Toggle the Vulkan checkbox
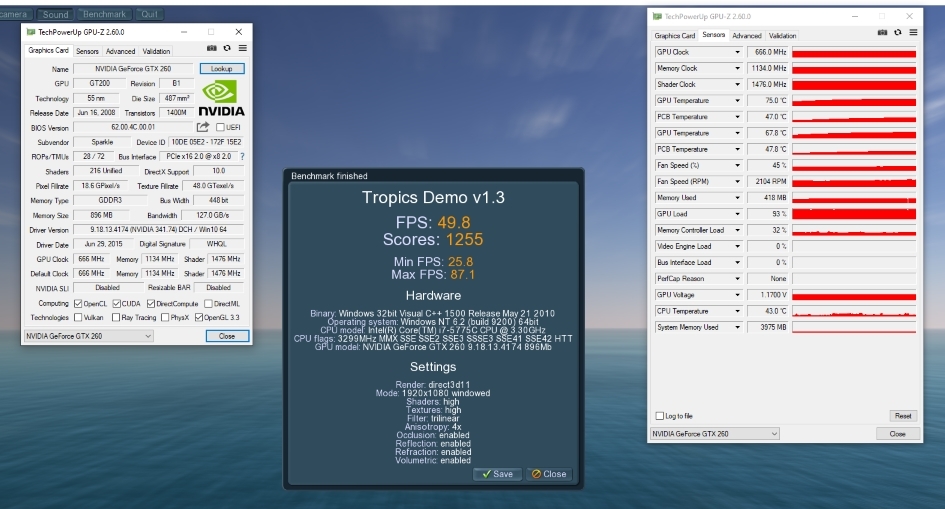Viewport: 945px width, 509px height. coord(78,317)
